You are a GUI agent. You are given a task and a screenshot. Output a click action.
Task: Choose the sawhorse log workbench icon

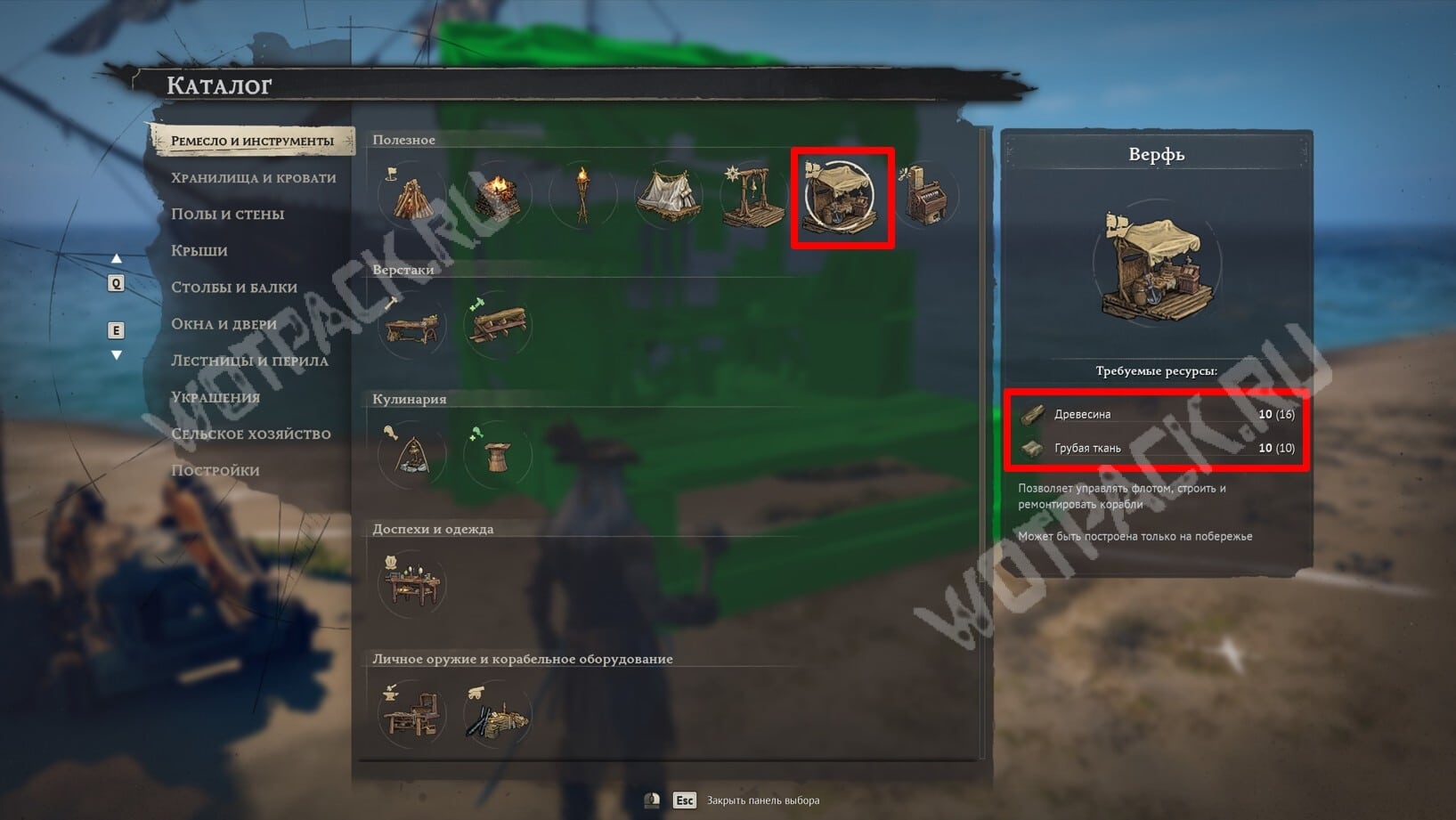(497, 324)
